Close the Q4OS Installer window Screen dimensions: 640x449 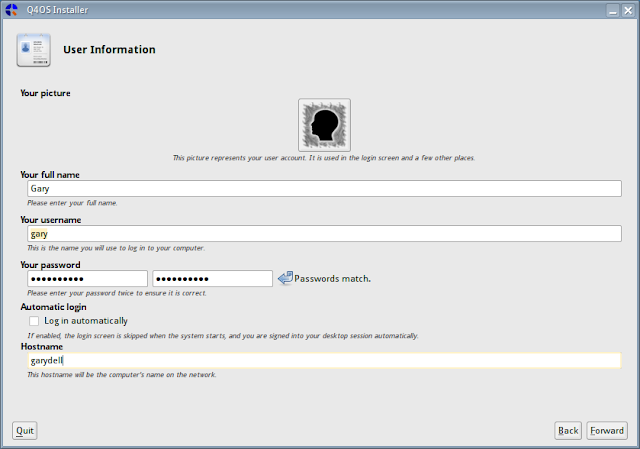click(628, 10)
